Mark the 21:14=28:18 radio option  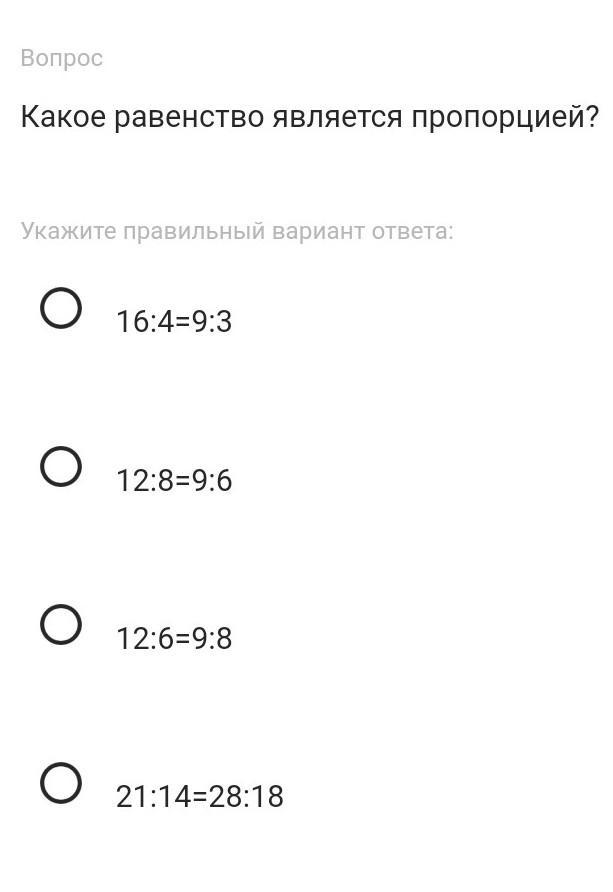(61, 782)
